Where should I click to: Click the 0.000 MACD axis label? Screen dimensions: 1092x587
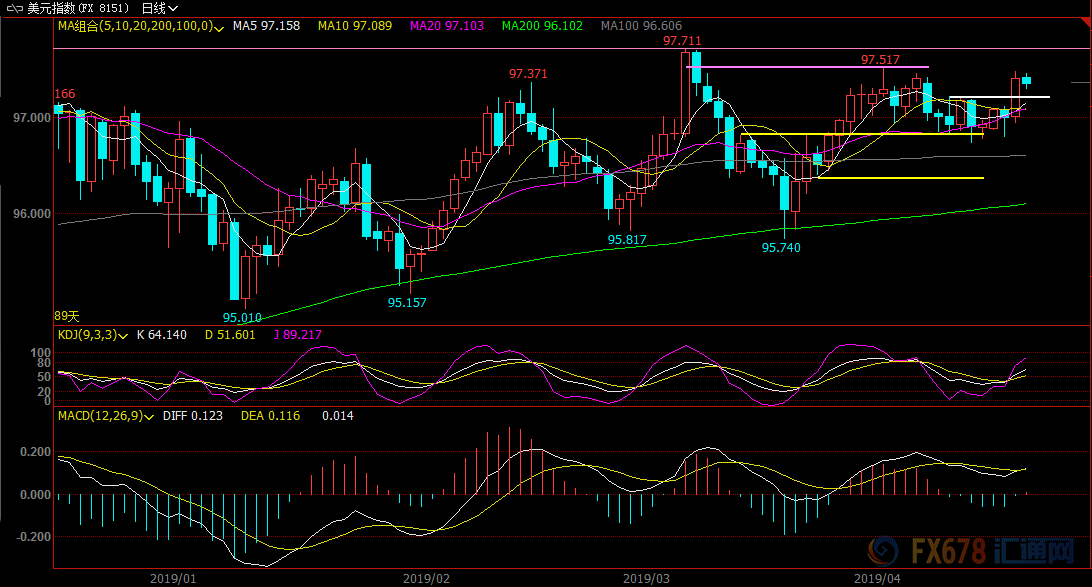click(x=36, y=494)
